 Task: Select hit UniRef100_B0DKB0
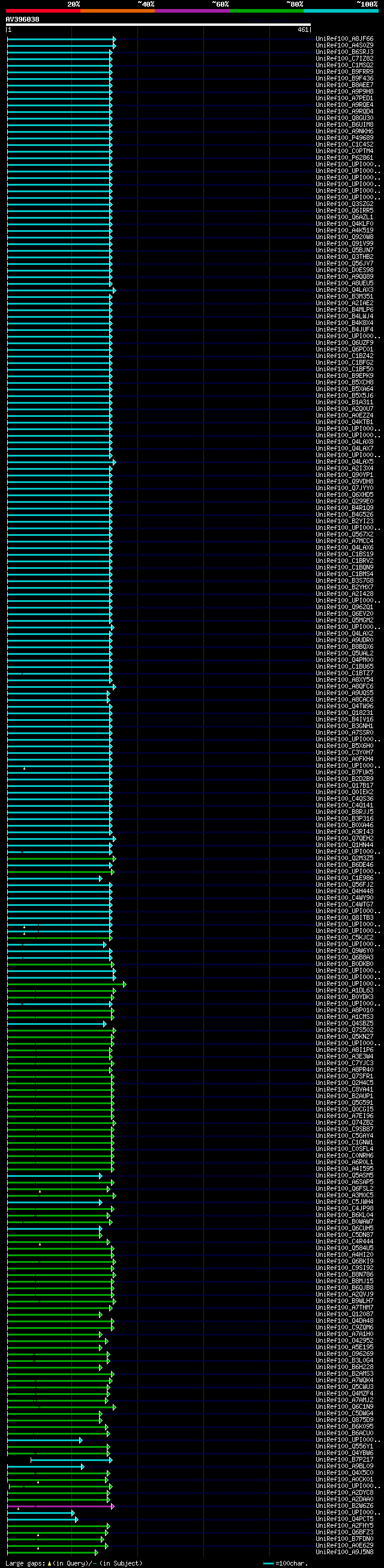[x=344, y=964]
